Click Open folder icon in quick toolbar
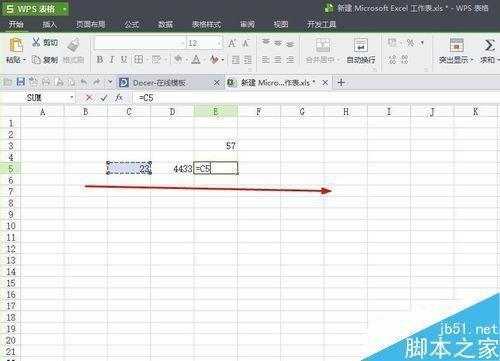Viewport: 500px width, 361px height. 8,82
